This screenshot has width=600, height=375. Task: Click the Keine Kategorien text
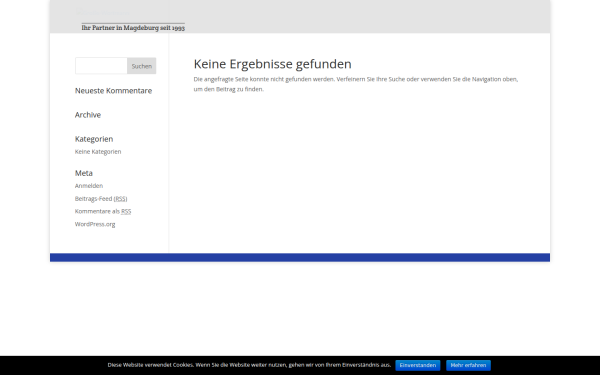(x=98, y=152)
